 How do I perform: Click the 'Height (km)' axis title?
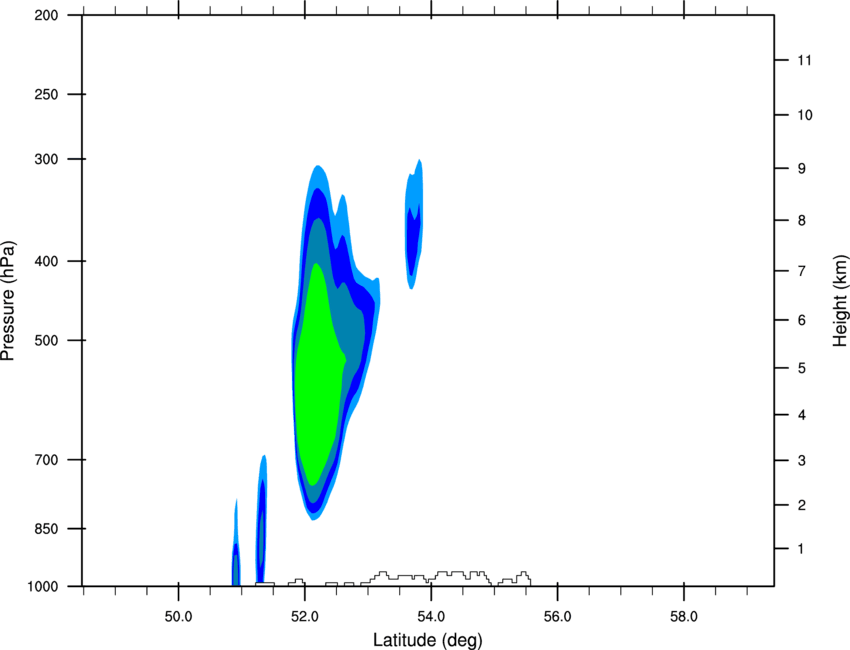(840, 300)
